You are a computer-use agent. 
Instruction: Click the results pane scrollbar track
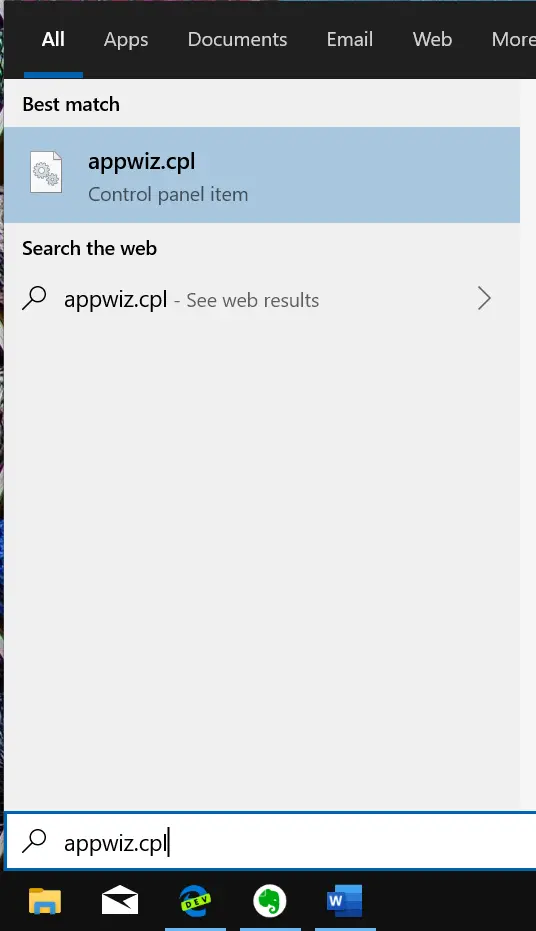[528, 445]
